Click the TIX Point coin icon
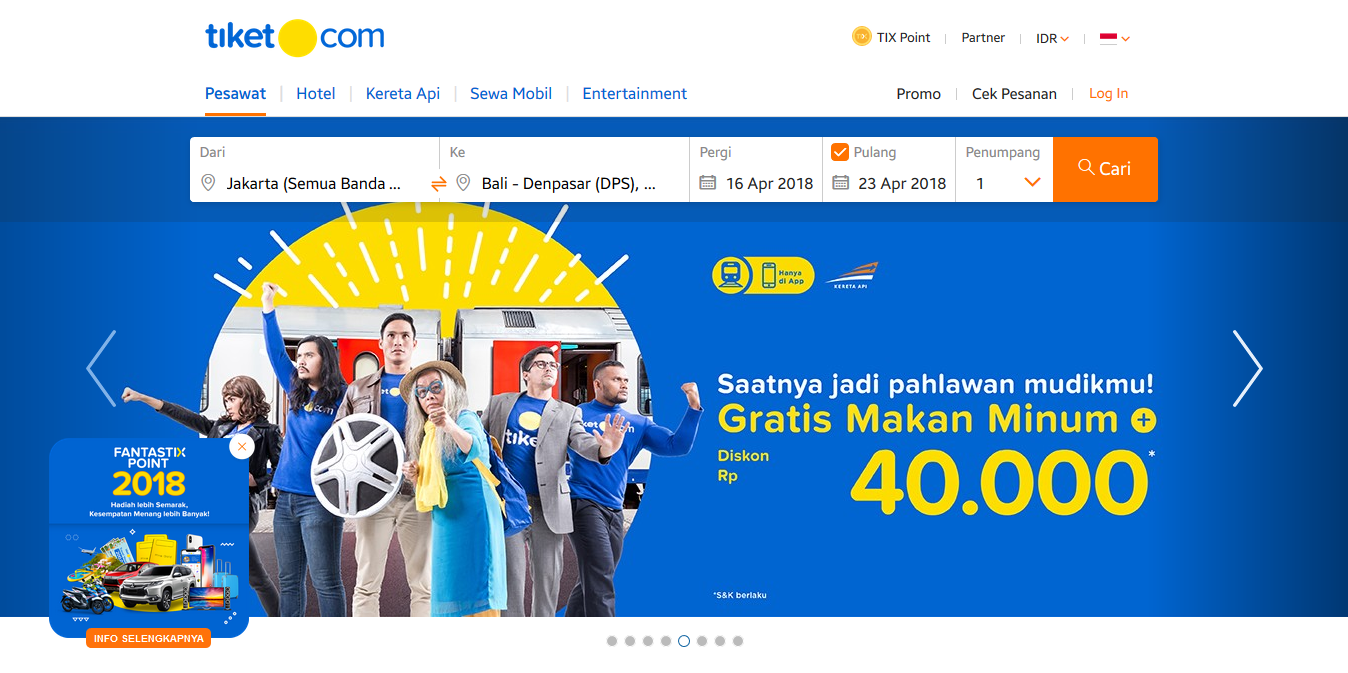 tap(861, 37)
